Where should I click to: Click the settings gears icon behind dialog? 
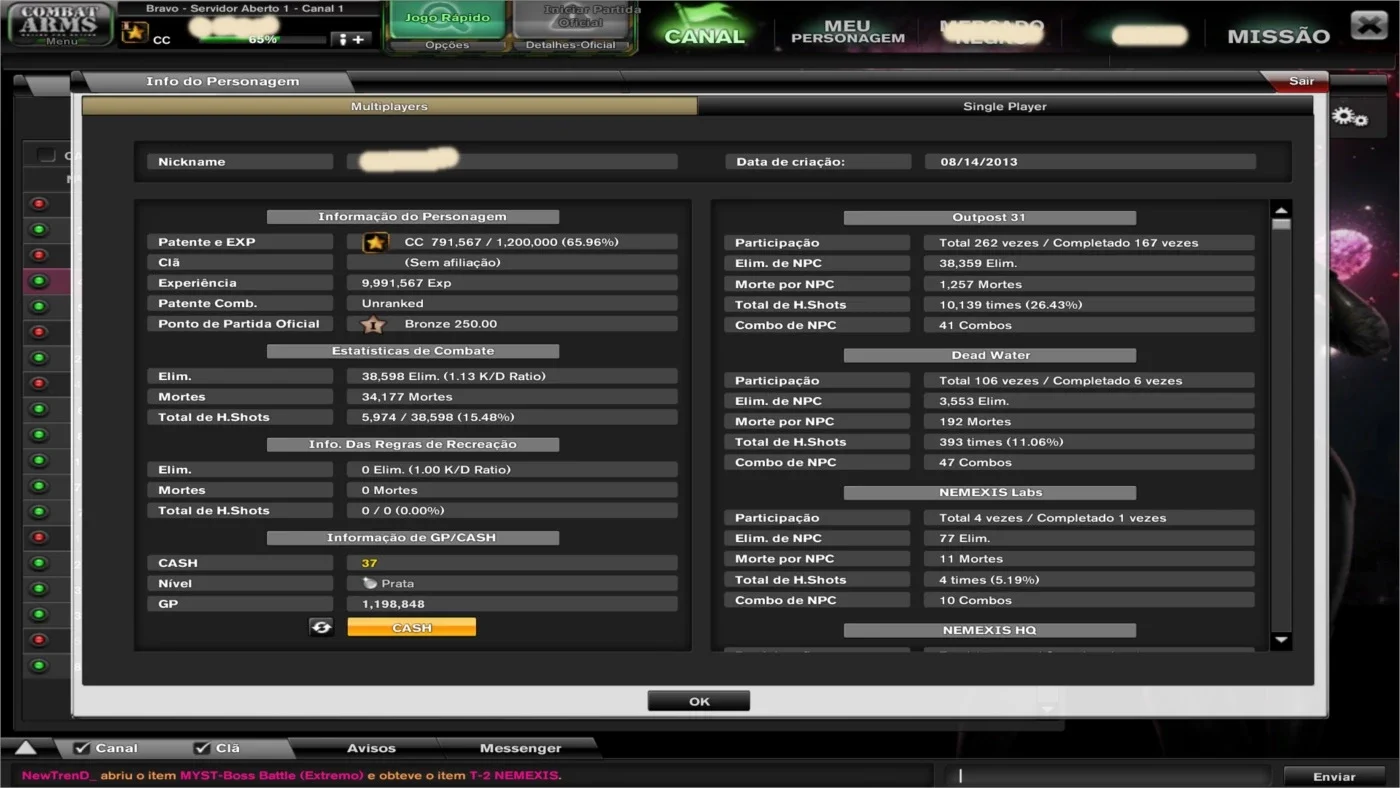point(1349,117)
